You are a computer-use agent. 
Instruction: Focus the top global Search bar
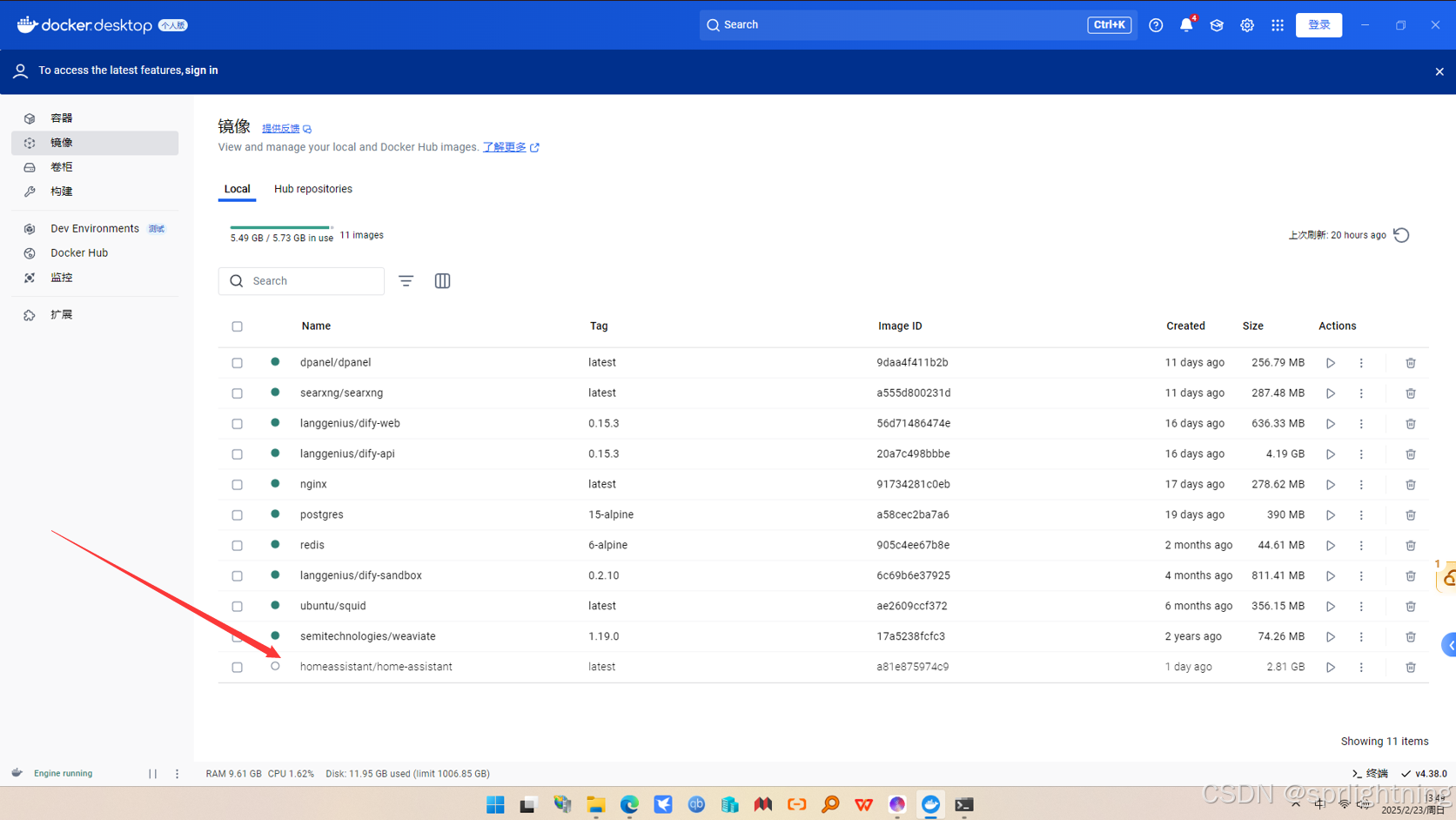(x=918, y=25)
